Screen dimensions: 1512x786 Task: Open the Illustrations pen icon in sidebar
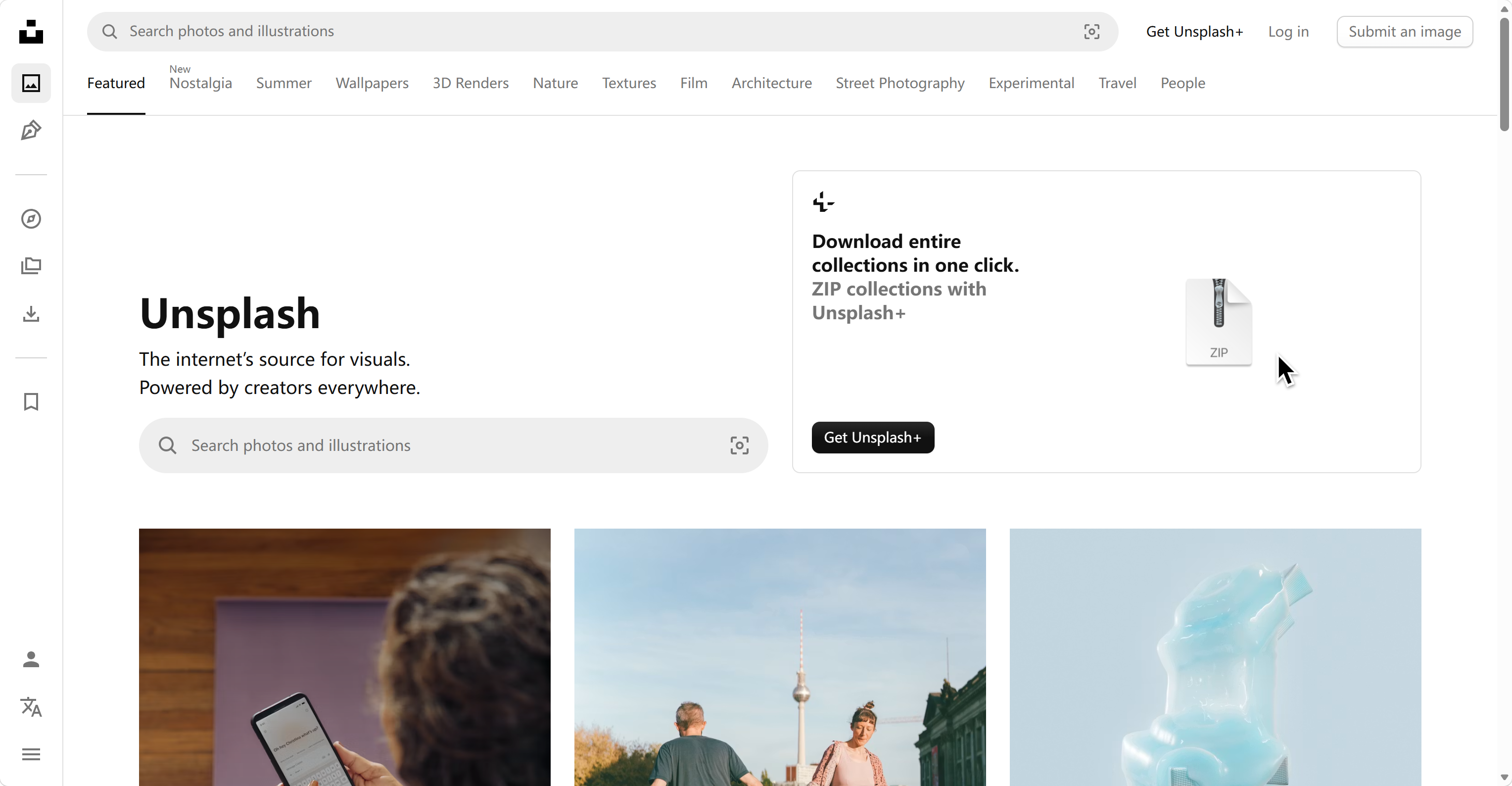tap(31, 130)
